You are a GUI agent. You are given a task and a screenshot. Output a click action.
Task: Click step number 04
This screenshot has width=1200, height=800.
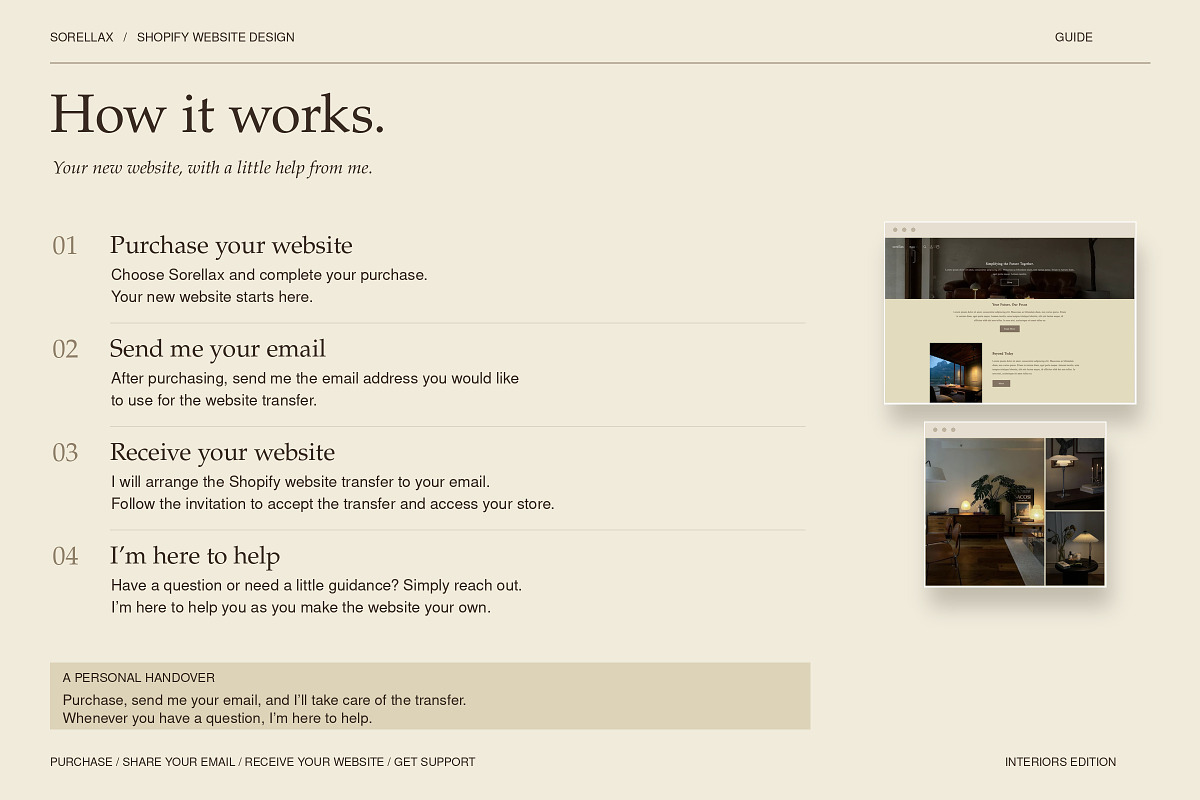pos(65,556)
